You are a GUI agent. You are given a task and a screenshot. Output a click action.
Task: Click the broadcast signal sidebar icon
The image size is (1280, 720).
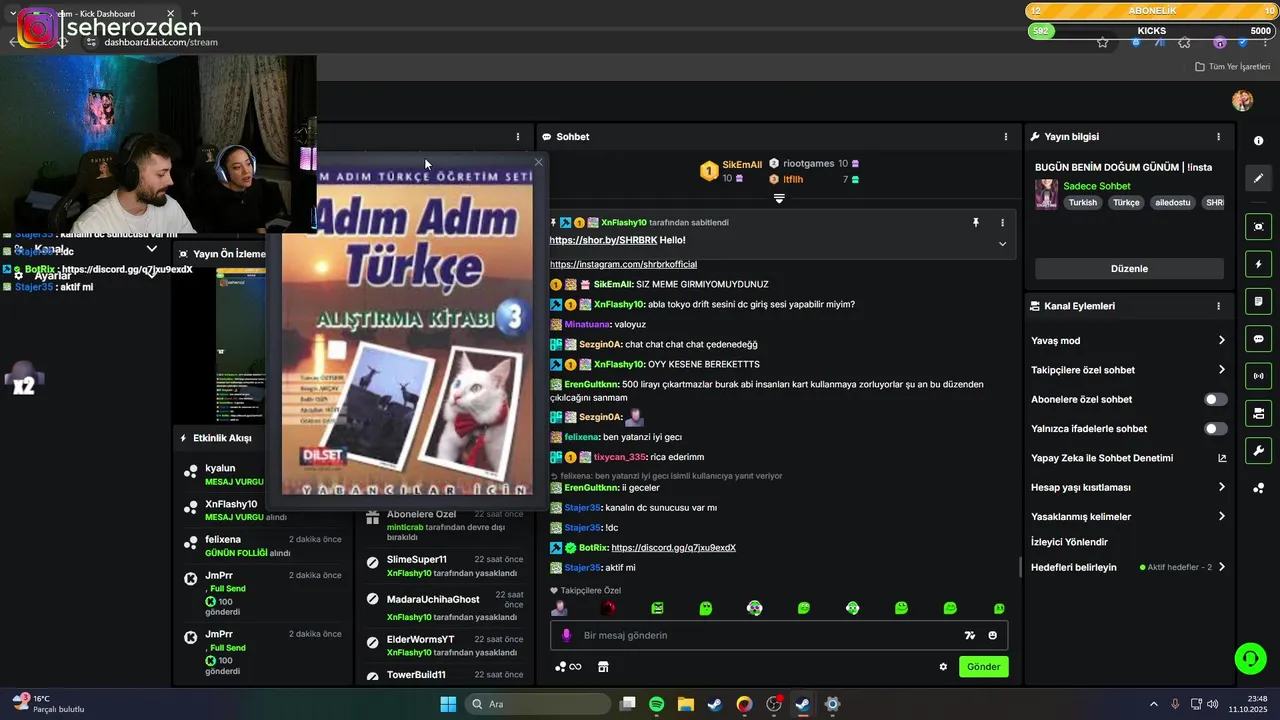(1258, 376)
